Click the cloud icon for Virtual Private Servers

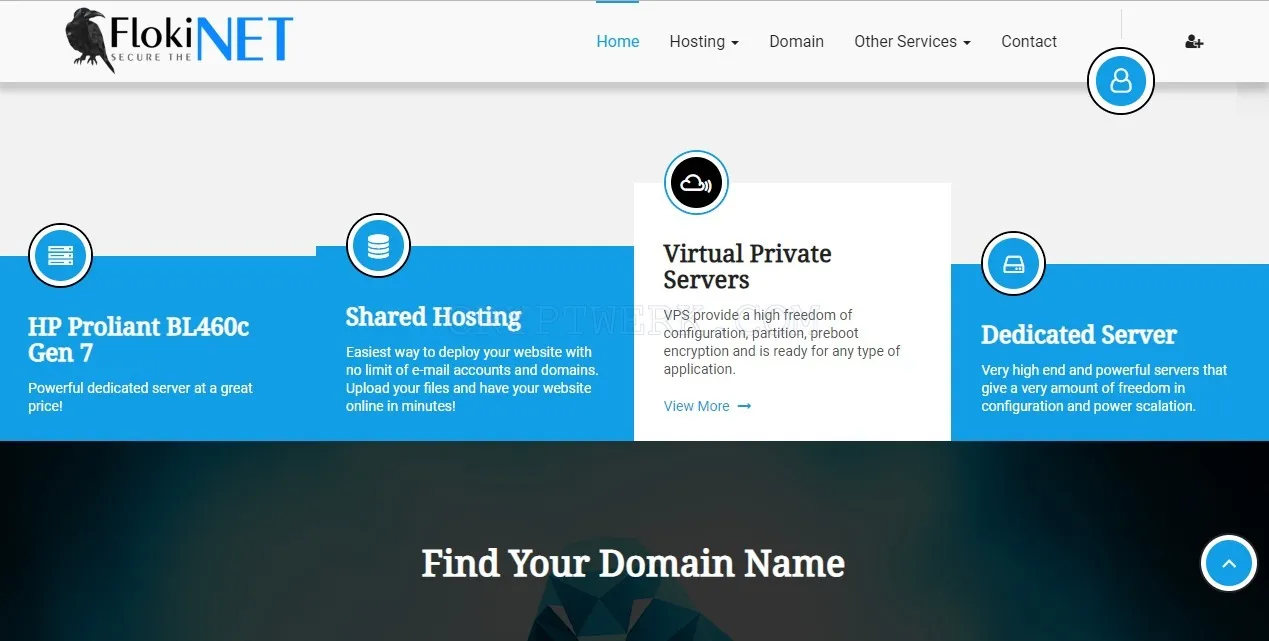(696, 183)
